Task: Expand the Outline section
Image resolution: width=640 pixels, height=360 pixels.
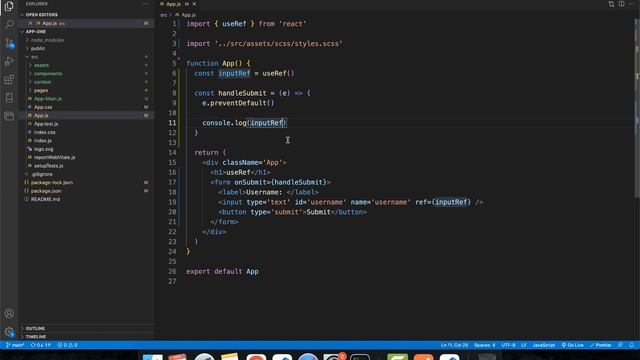Action: tap(36, 328)
